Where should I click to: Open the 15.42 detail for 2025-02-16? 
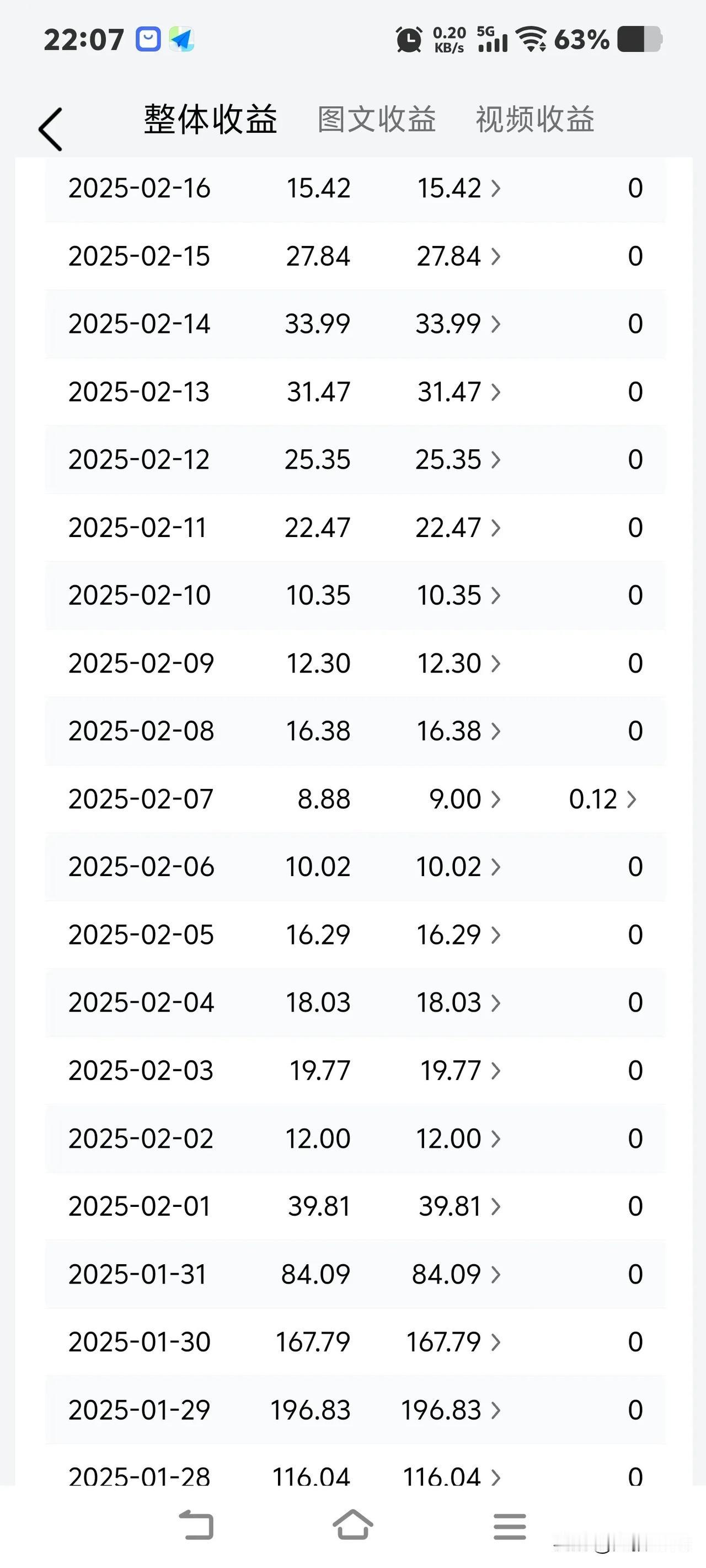[x=459, y=188]
